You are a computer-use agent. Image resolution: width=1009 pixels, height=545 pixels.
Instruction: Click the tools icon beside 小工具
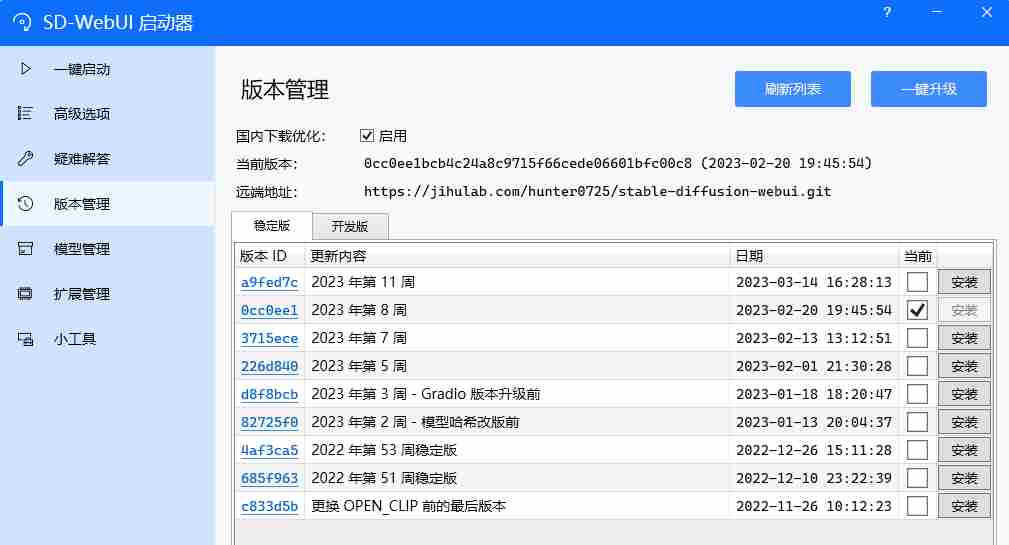[x=25, y=338]
